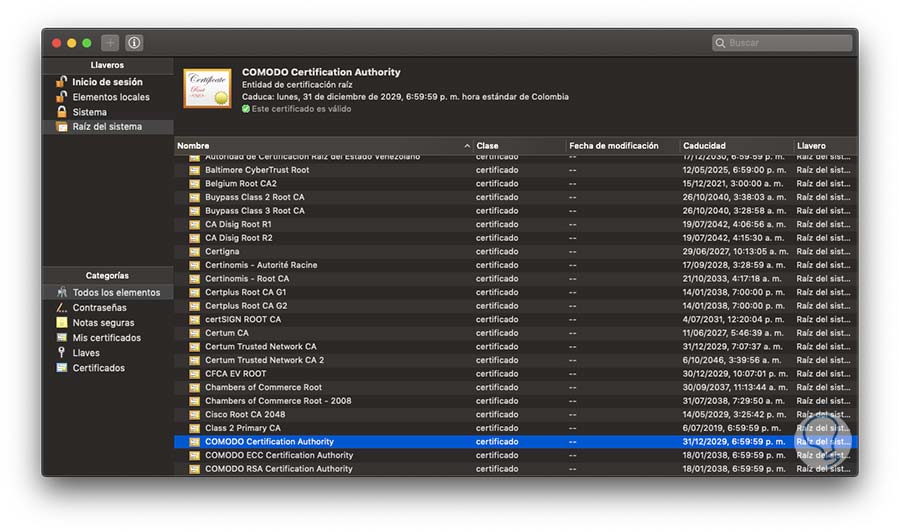Click CA Disig Root R1 icon
Image resolution: width=900 pixels, height=532 pixels.
[195, 224]
